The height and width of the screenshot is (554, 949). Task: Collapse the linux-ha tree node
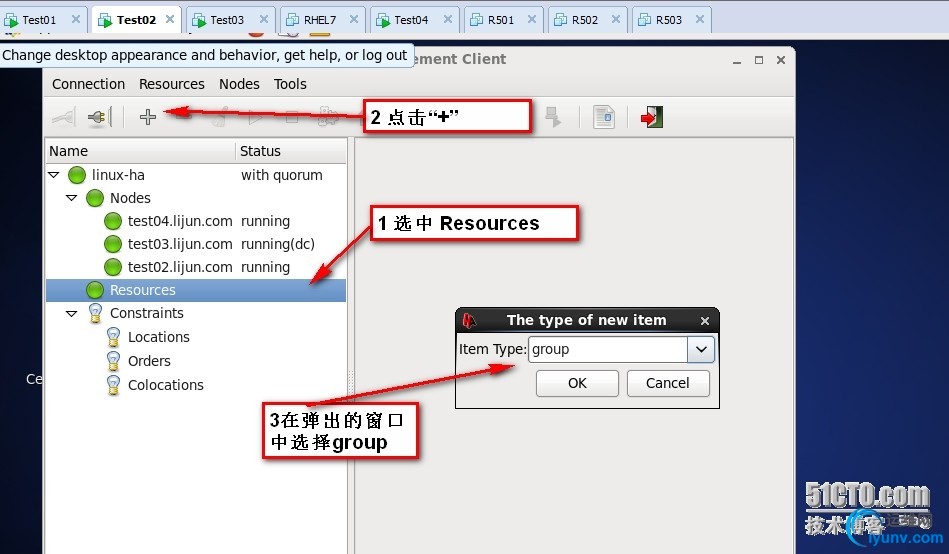click(x=53, y=175)
